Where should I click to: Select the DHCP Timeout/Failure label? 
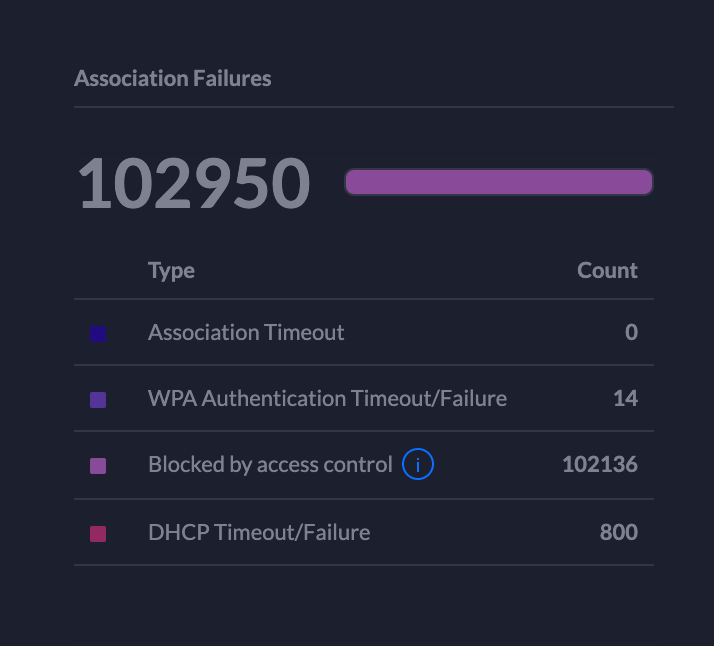tap(259, 532)
